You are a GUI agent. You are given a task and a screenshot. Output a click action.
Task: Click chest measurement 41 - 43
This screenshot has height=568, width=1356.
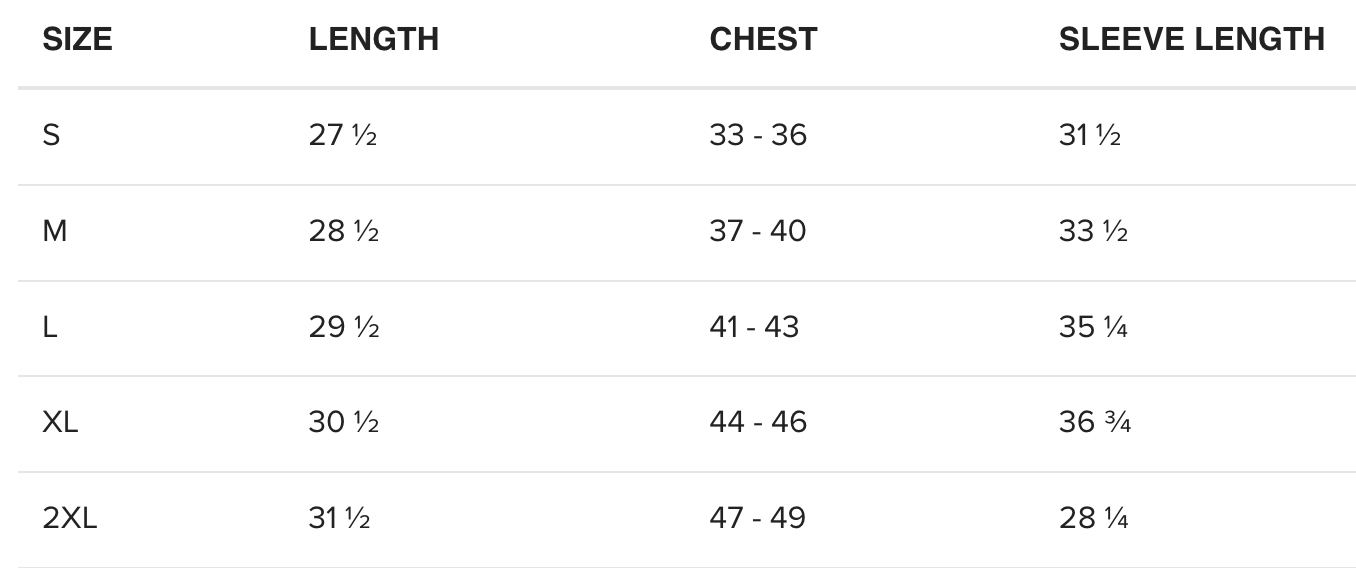click(x=754, y=327)
